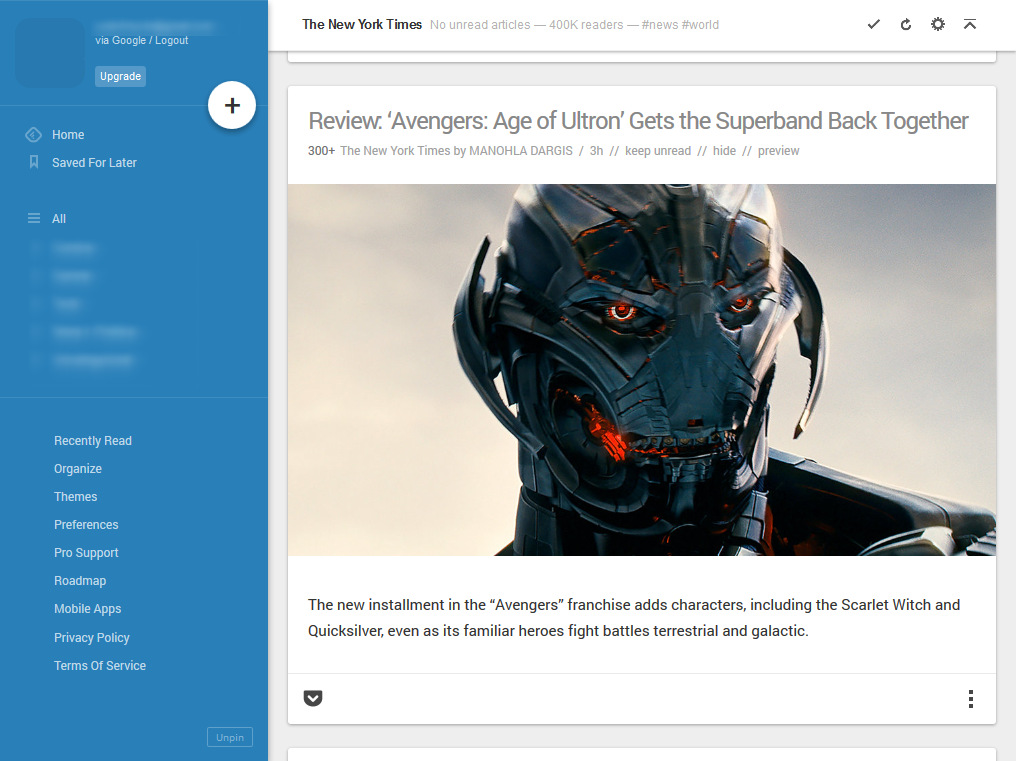Mark all articles as read
The image size is (1016, 761).
[873, 23]
